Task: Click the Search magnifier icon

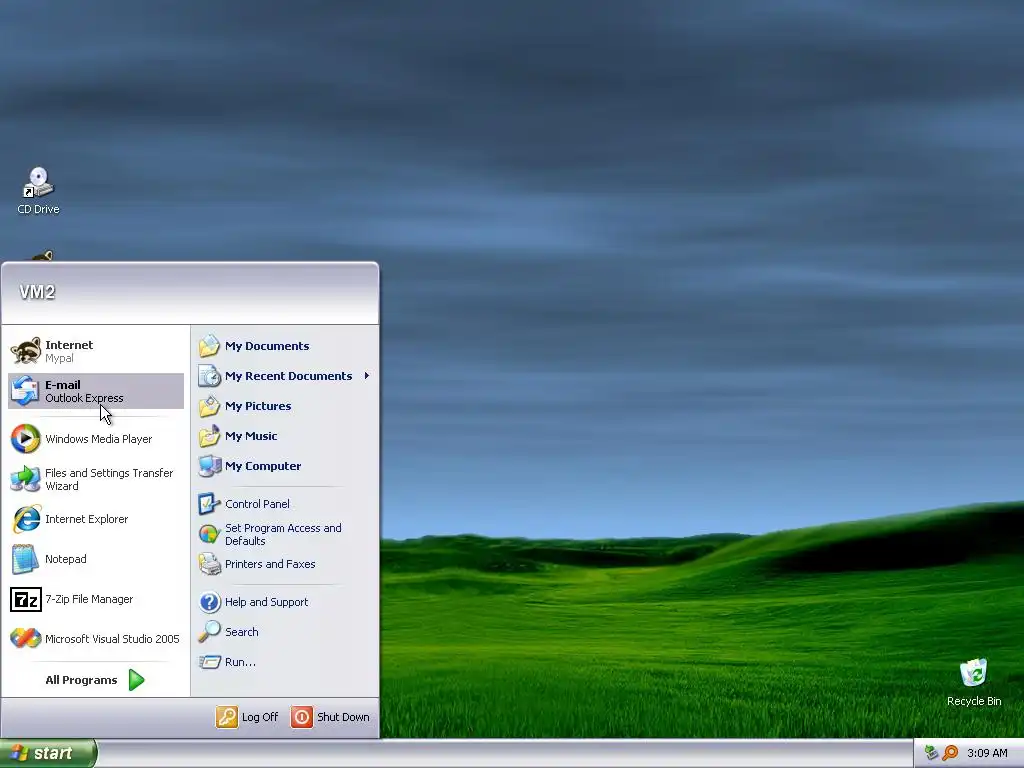Action: point(210,632)
